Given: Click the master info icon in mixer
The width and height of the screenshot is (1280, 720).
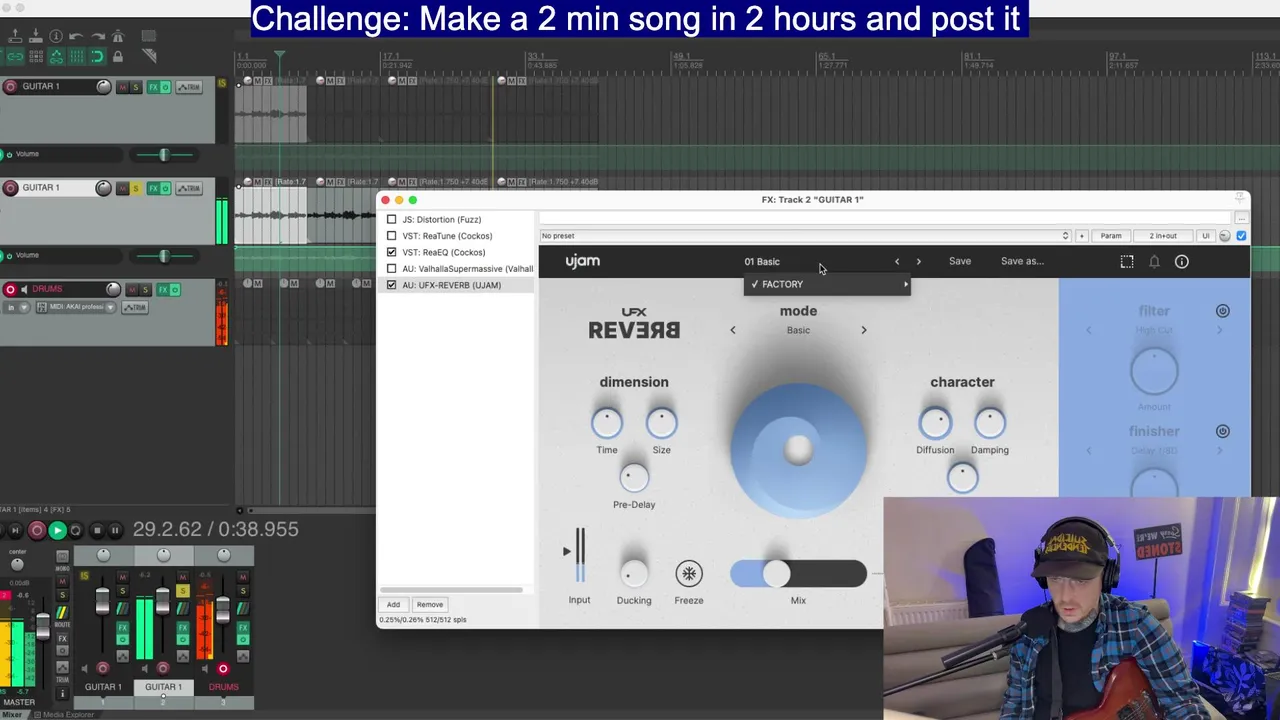Looking at the screenshot, I should click(x=62, y=693).
